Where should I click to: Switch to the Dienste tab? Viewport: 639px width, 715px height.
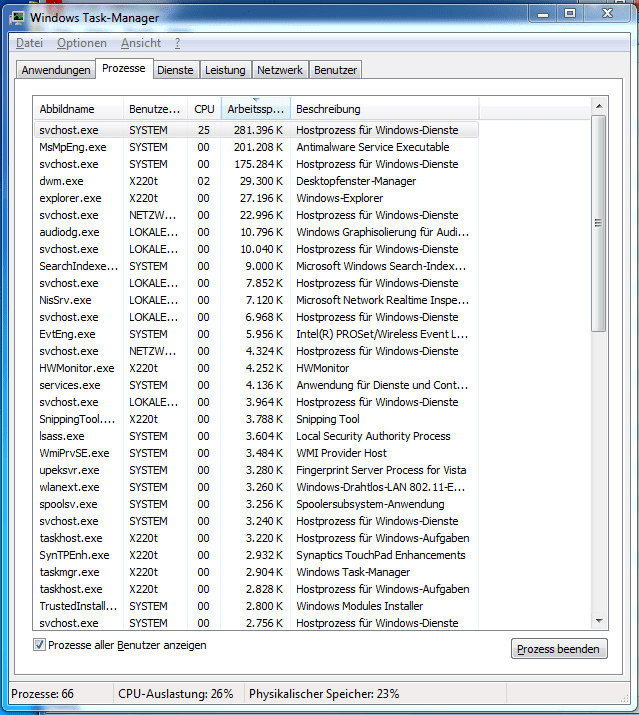[175, 70]
